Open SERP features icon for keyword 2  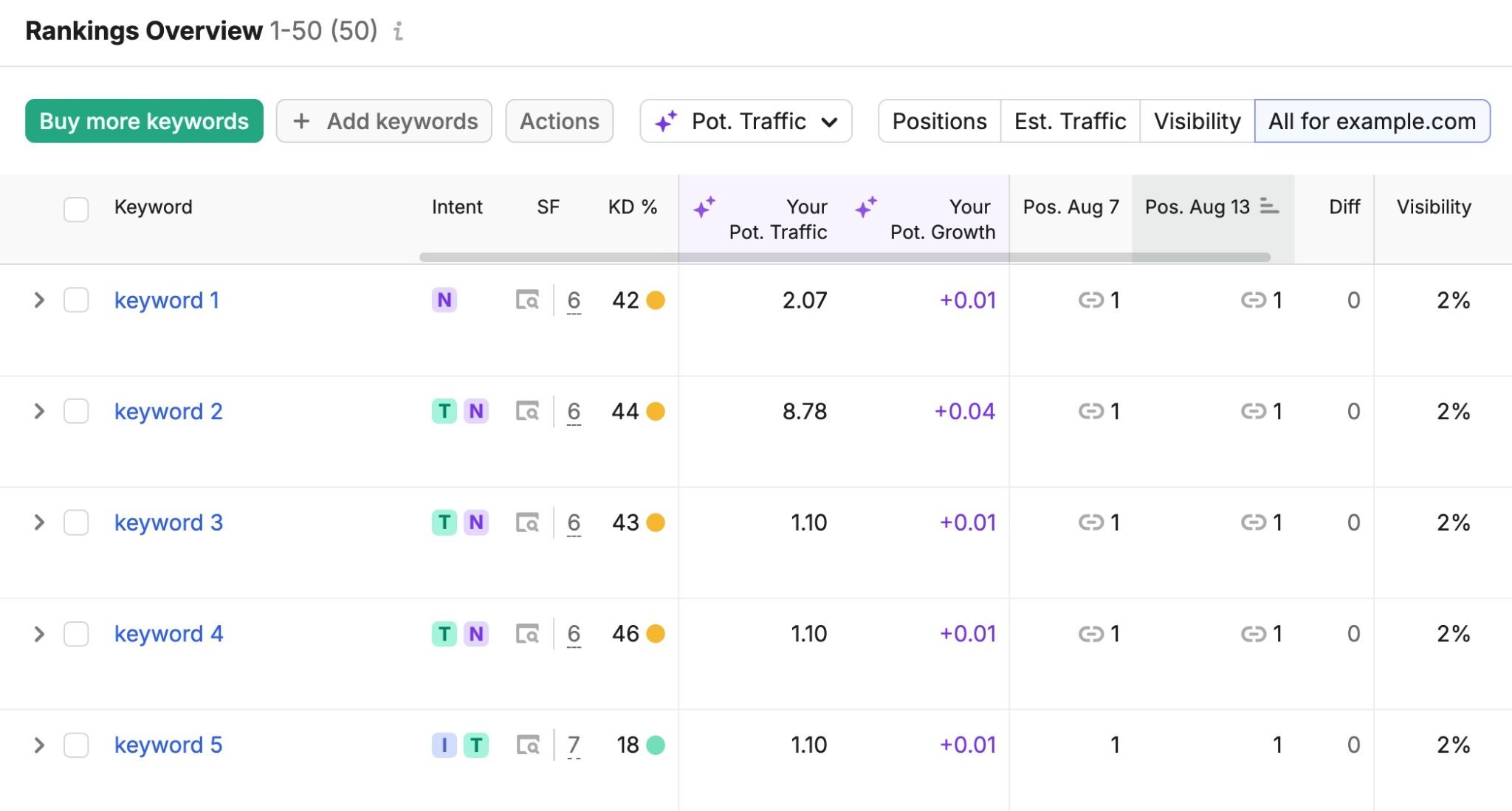(x=527, y=411)
